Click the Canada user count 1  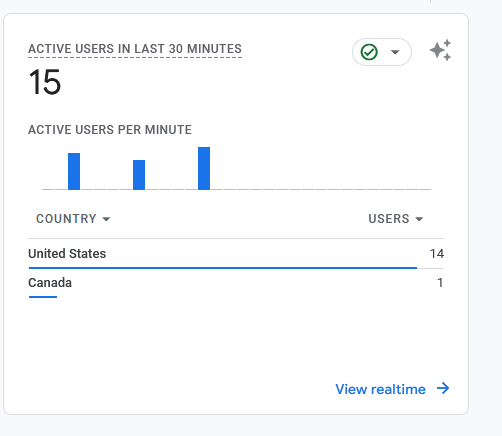click(440, 283)
